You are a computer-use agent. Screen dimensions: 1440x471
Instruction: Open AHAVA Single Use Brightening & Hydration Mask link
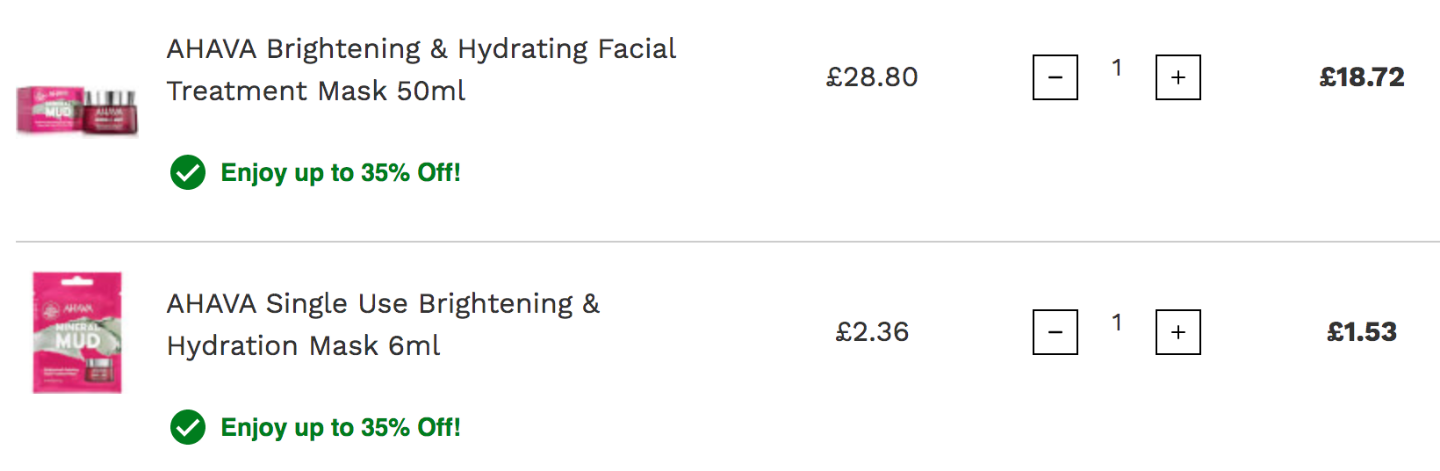tap(383, 325)
